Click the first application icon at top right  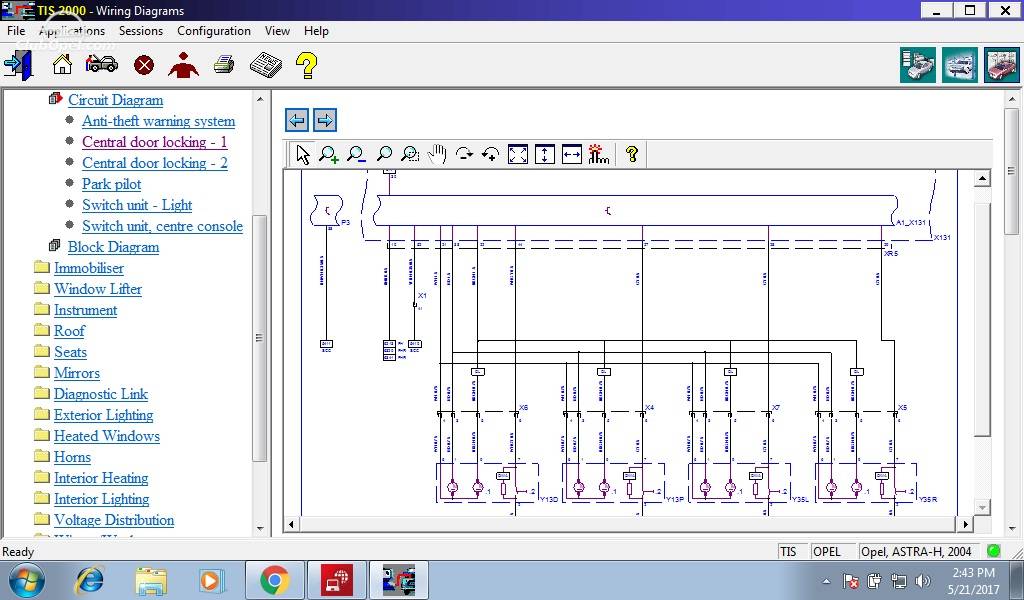click(x=918, y=65)
